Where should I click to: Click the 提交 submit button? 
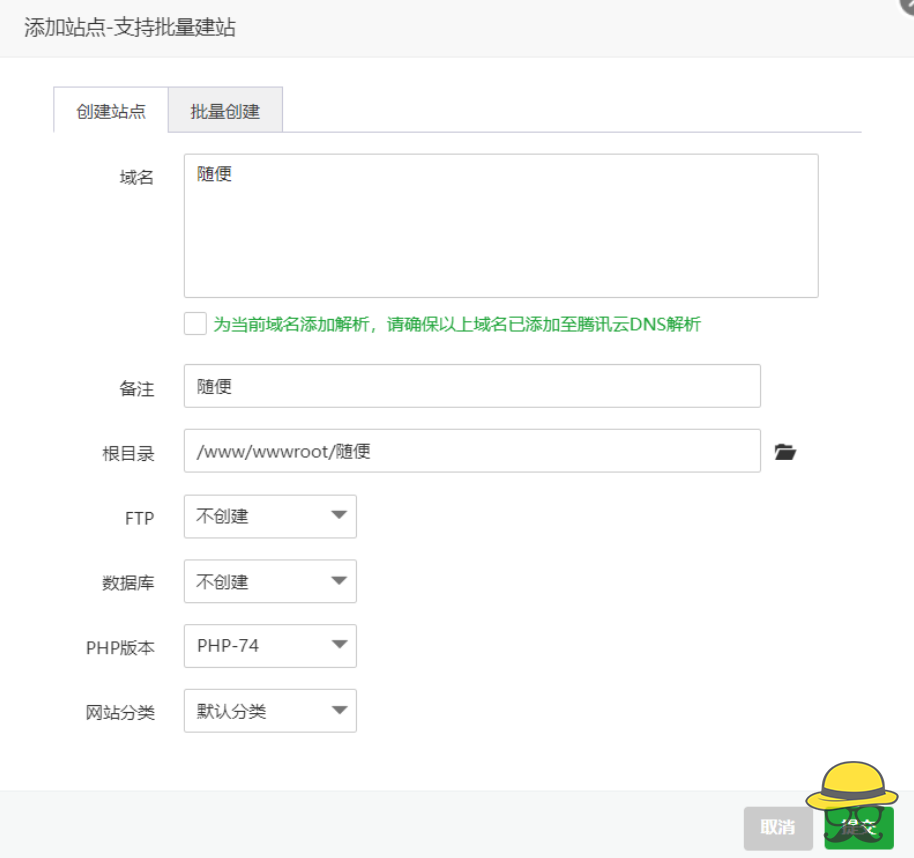tap(857, 828)
